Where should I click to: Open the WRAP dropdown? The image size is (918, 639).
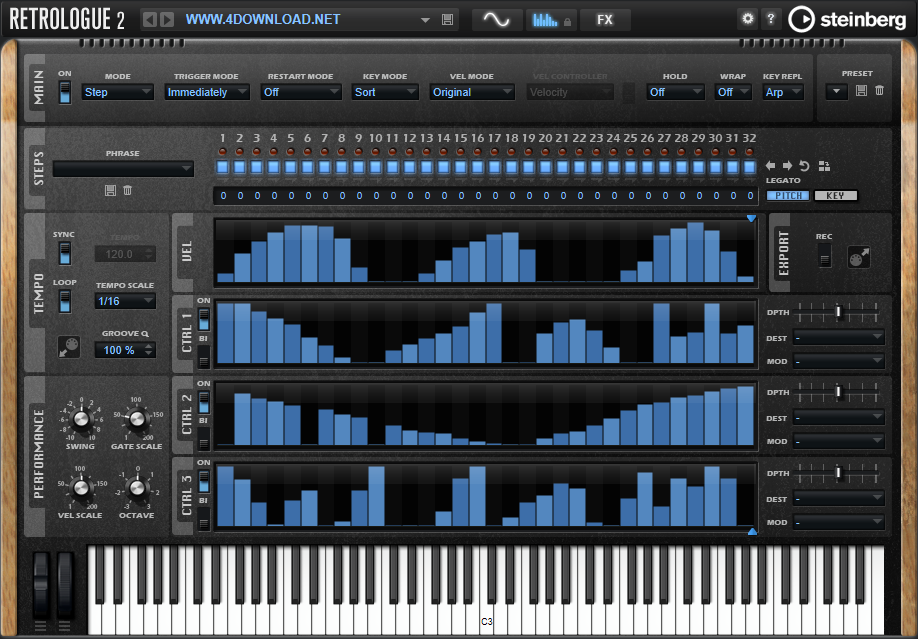coord(733,92)
